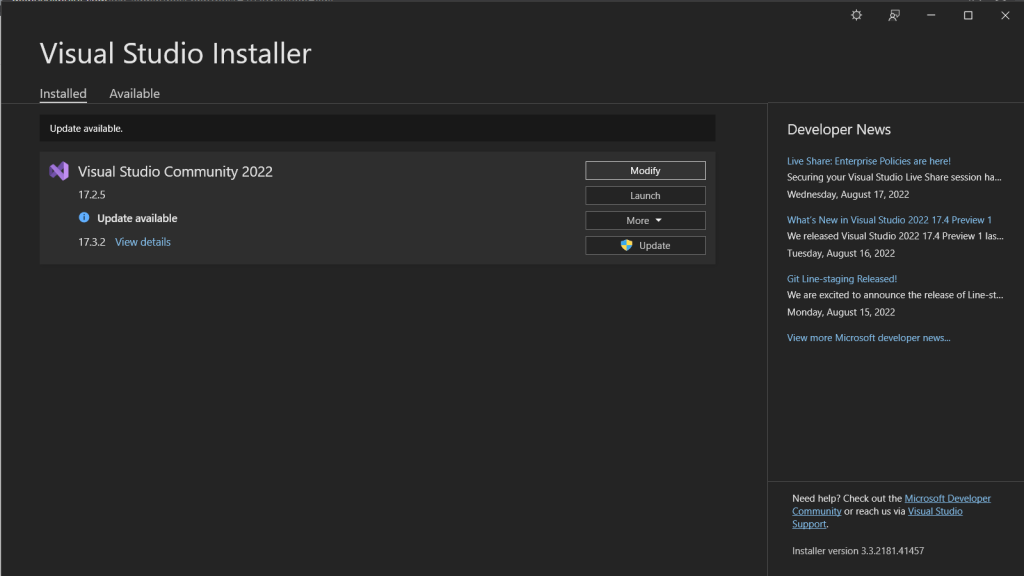Switch to the Available tab

(x=135, y=93)
